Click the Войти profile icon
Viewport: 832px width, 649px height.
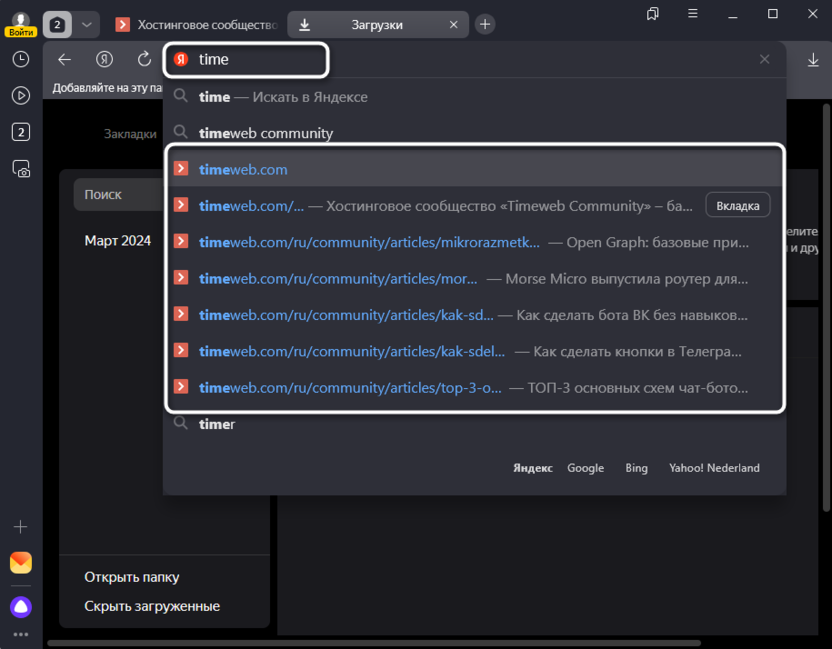click(21, 24)
